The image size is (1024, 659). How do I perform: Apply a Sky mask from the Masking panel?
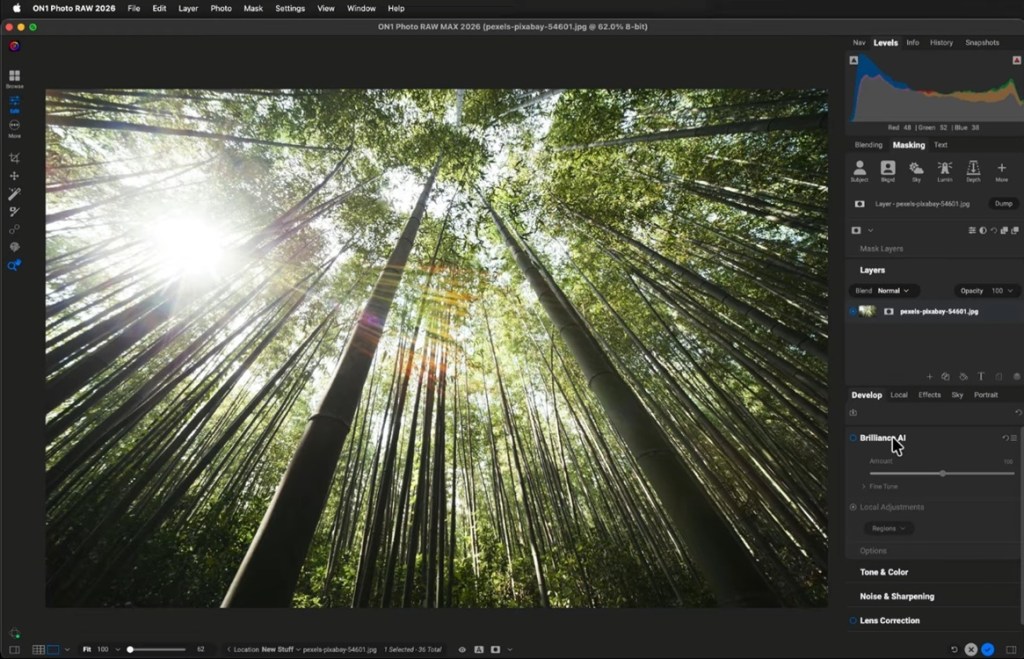(916, 168)
